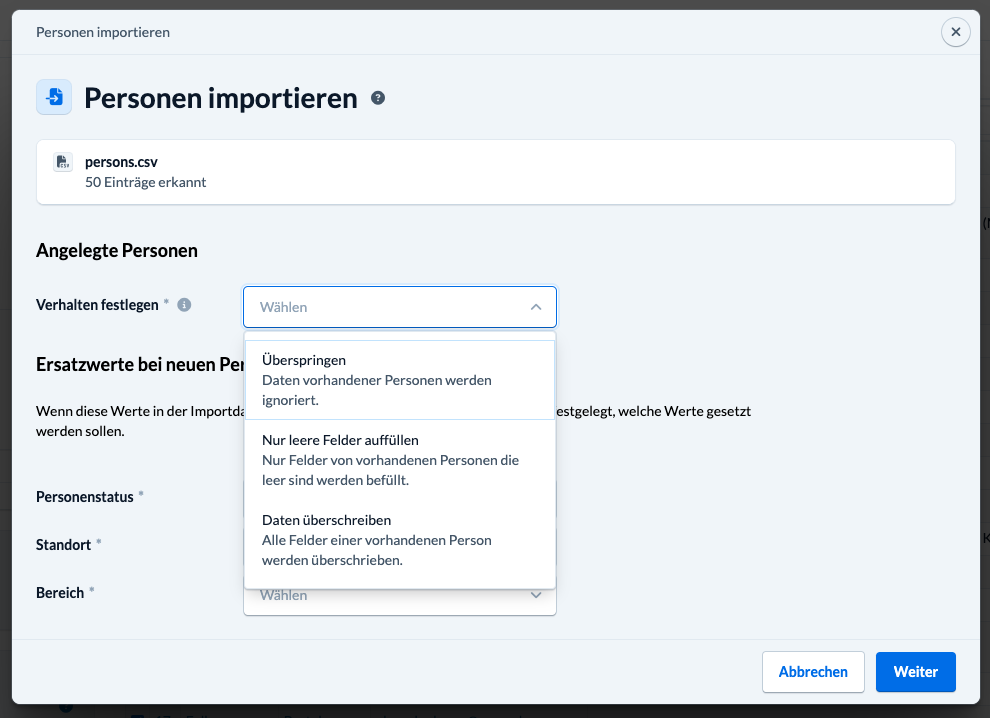Click the blue import icon beside title
The width and height of the screenshot is (990, 718).
[54, 97]
